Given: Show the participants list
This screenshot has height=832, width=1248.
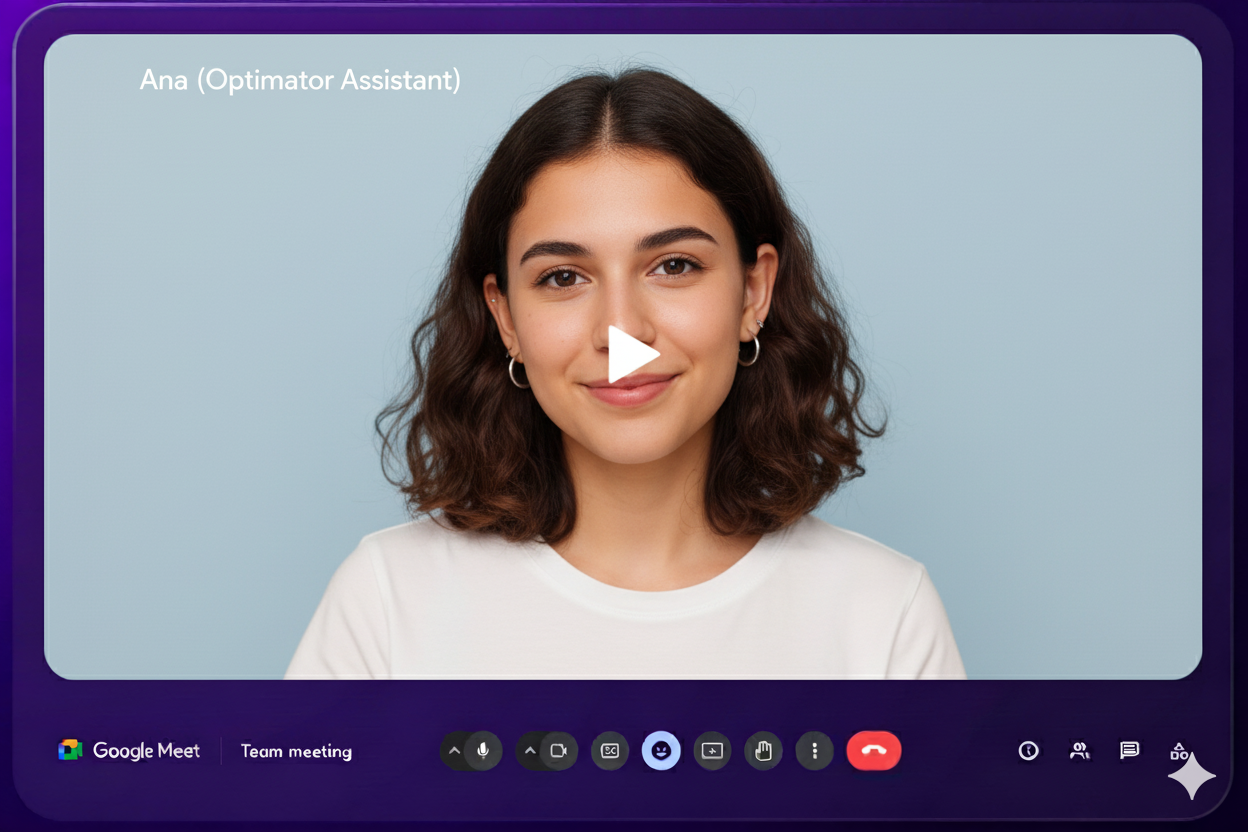Looking at the screenshot, I should coord(1079,750).
